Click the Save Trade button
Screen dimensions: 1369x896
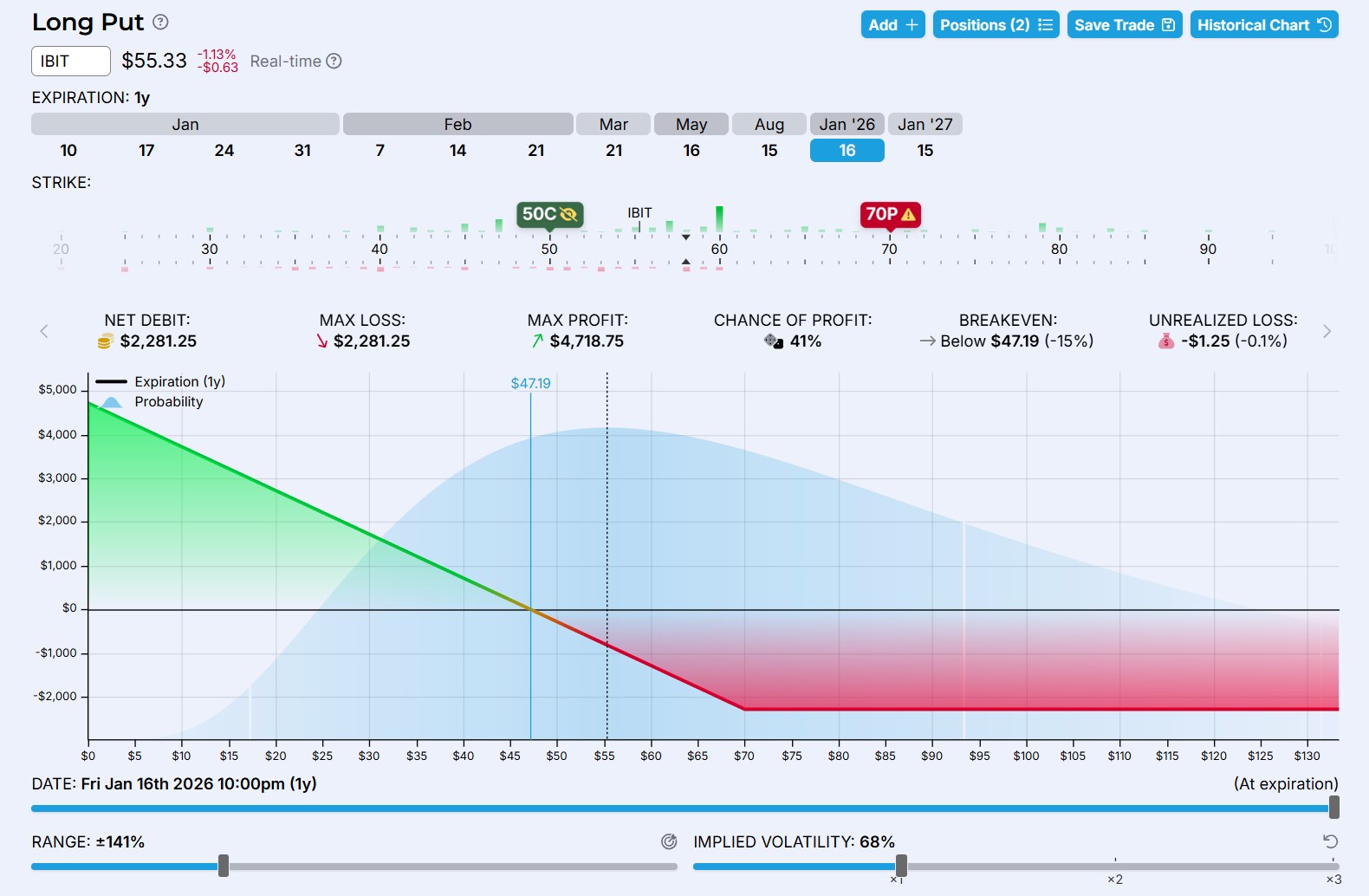[x=1124, y=25]
